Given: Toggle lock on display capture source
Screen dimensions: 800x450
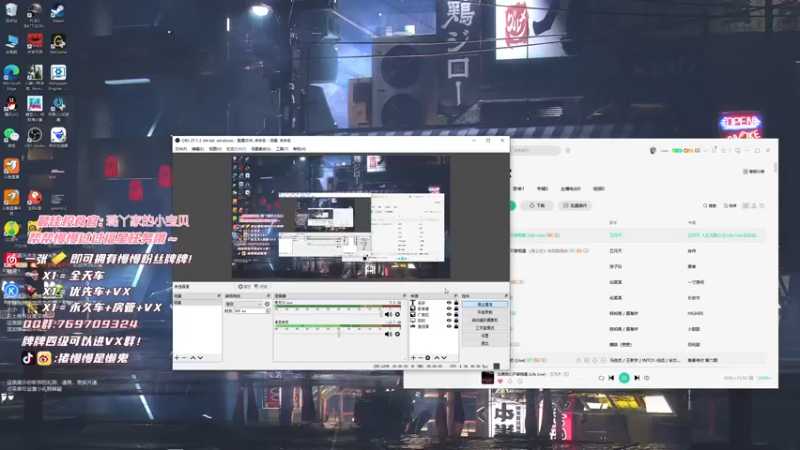Looking at the screenshot, I should [x=456, y=321].
